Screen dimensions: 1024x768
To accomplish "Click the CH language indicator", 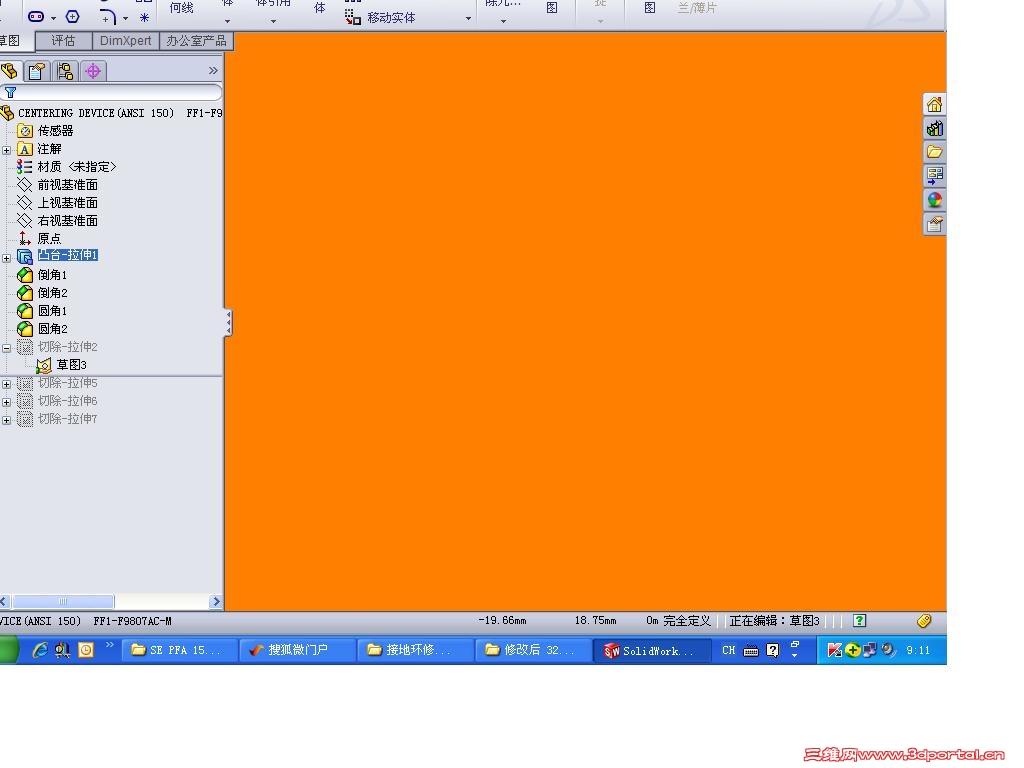I will tap(728, 650).
